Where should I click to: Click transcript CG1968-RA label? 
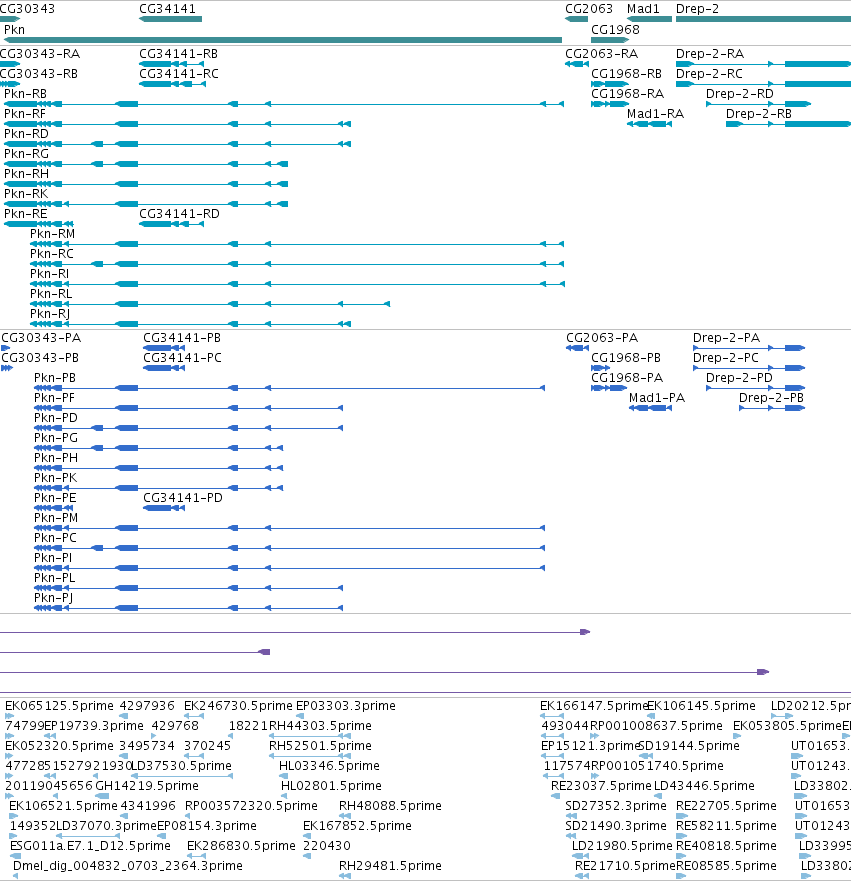[627, 93]
